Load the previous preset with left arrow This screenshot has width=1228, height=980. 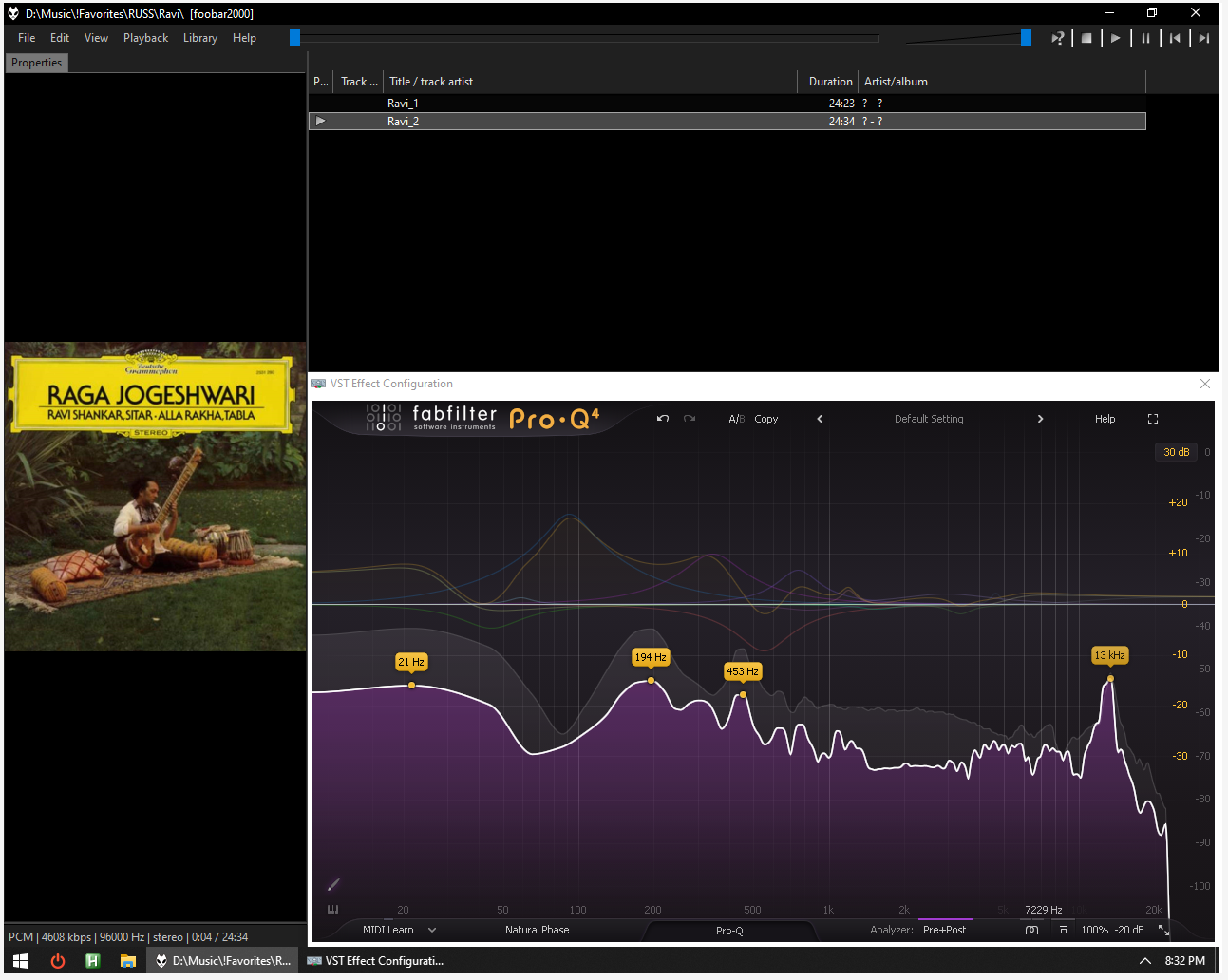[x=820, y=419]
